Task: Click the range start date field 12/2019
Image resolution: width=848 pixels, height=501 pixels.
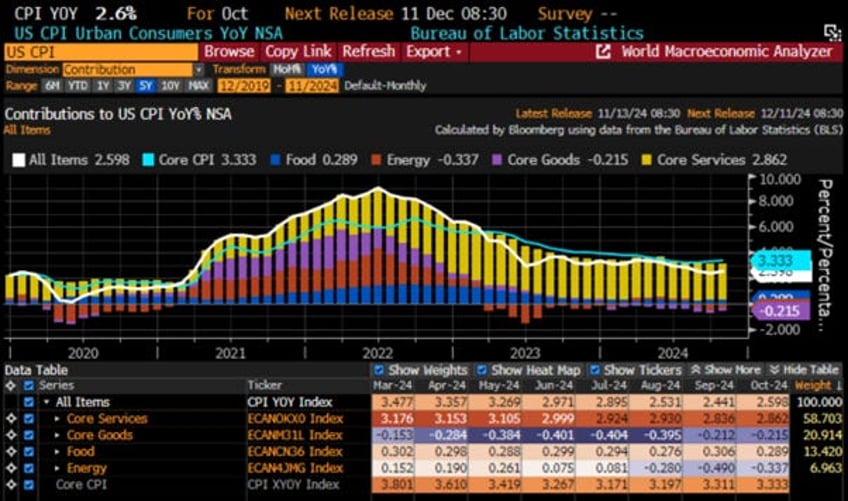Action: (244, 85)
